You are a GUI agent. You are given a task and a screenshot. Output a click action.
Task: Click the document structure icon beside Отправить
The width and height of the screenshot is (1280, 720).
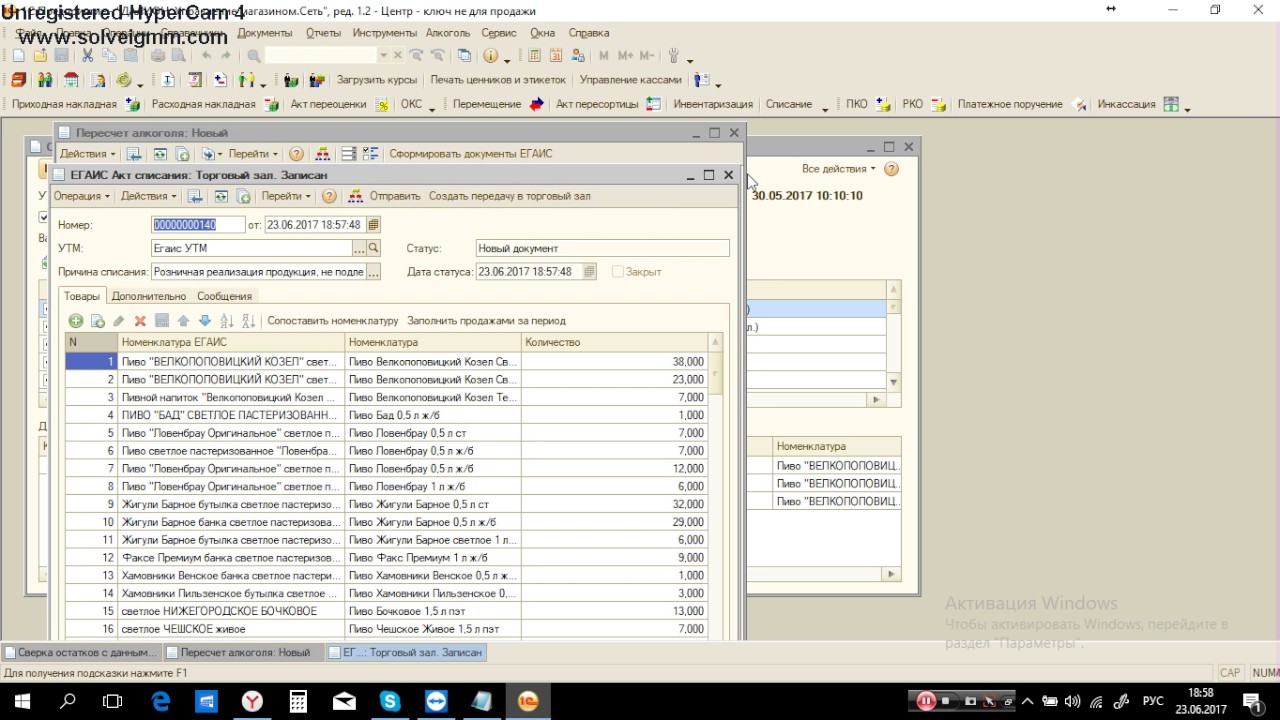coord(355,196)
